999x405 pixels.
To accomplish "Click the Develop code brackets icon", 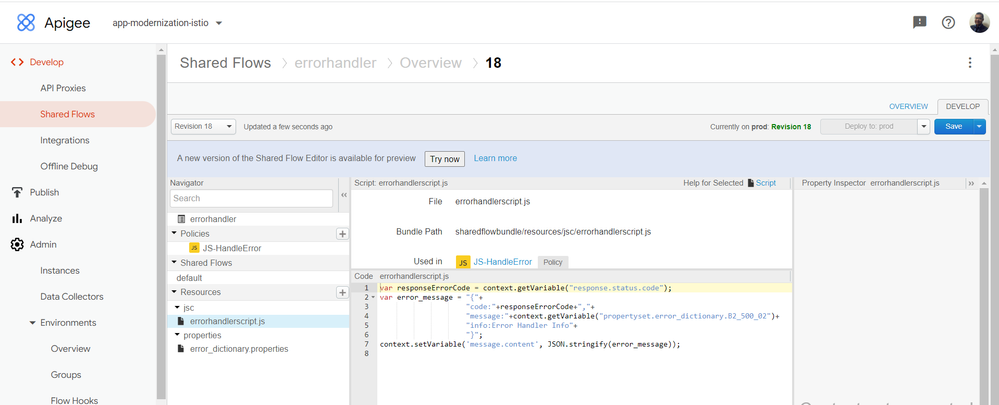I will point(17,62).
